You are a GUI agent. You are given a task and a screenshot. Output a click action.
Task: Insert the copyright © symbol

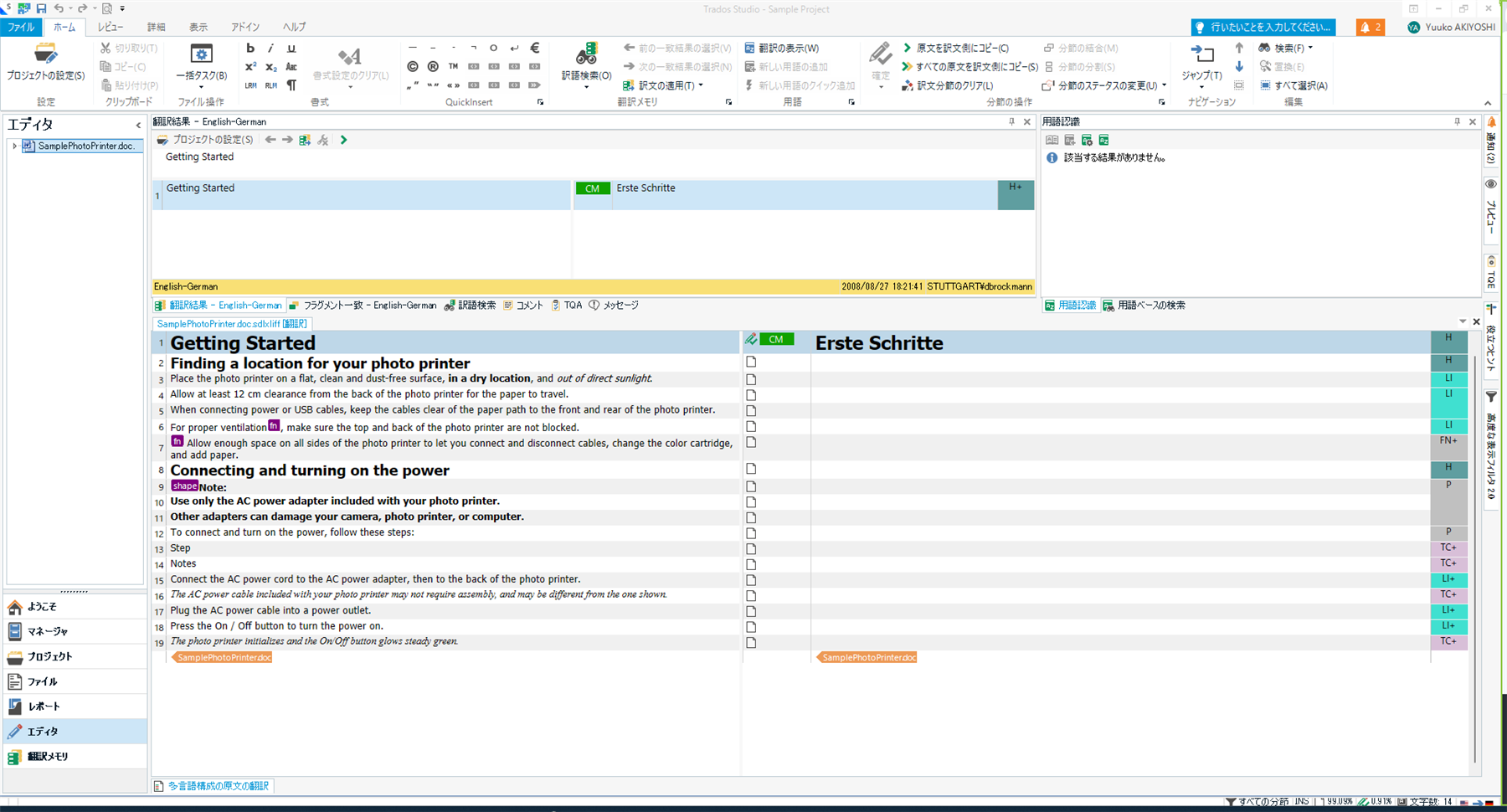413,67
